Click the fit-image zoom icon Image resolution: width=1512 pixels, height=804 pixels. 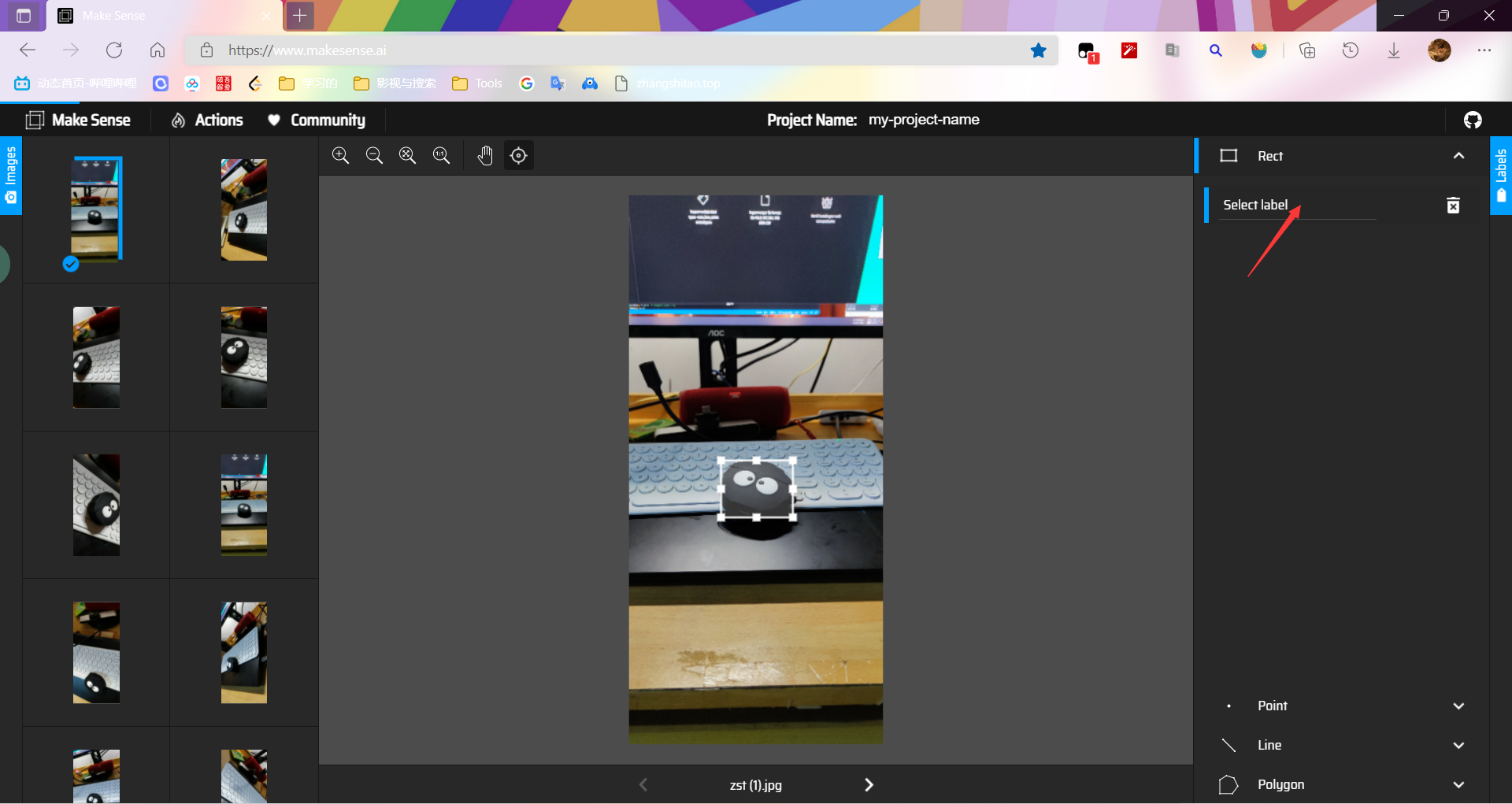[x=407, y=156]
